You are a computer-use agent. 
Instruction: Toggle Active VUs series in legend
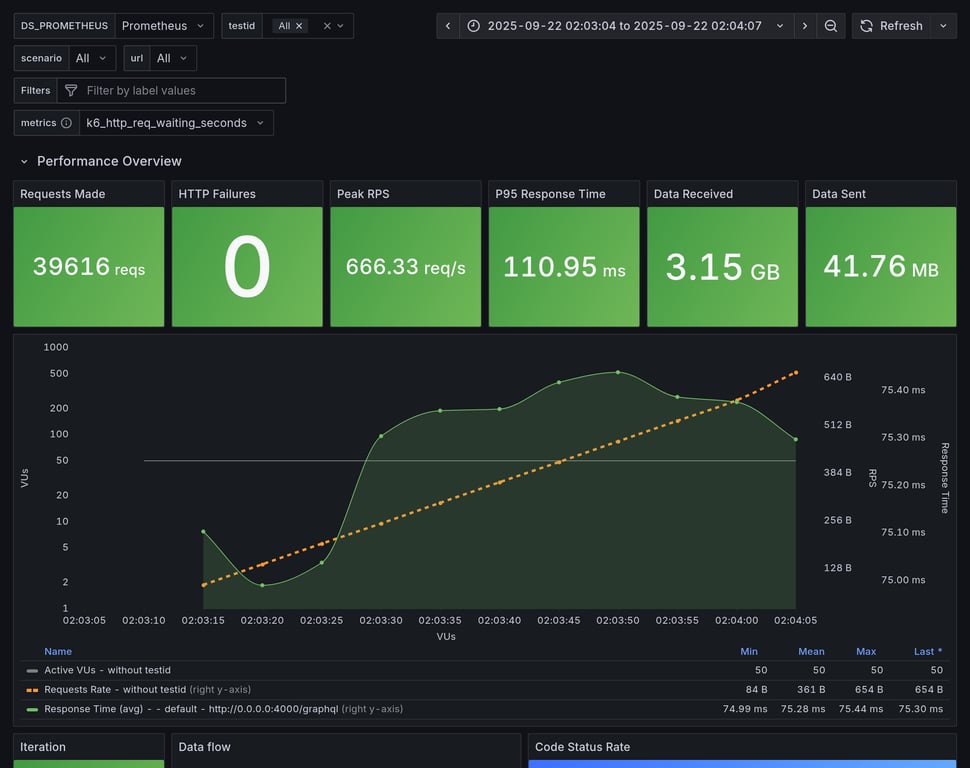pyautogui.click(x=107, y=670)
